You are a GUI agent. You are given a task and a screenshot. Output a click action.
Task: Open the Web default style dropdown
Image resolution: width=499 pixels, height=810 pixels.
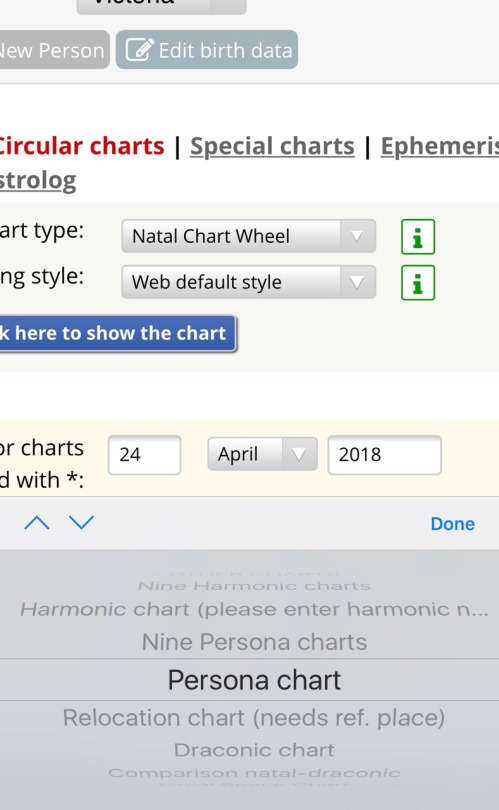point(248,282)
